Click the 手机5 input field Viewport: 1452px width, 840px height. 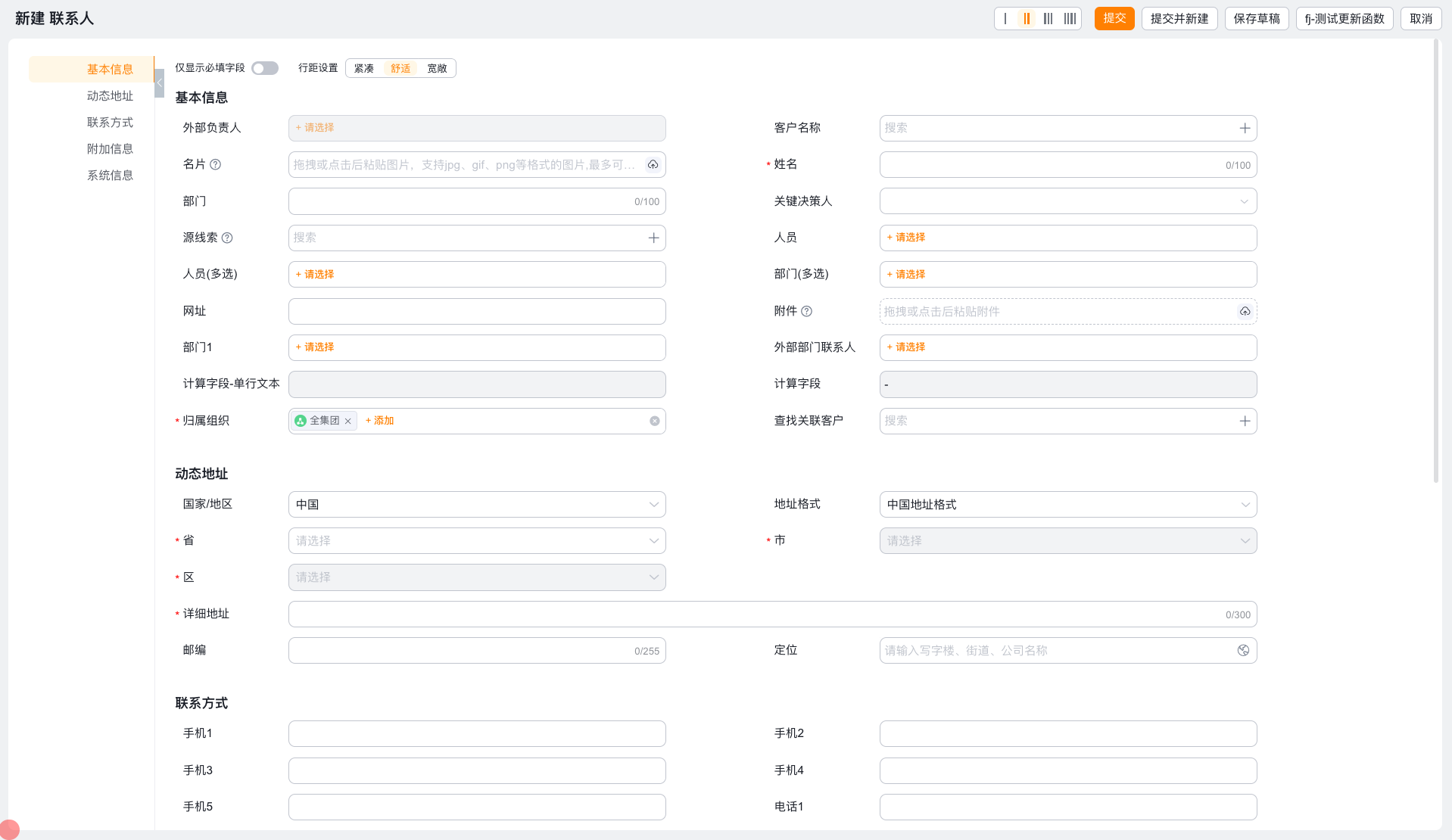pyautogui.click(x=477, y=807)
